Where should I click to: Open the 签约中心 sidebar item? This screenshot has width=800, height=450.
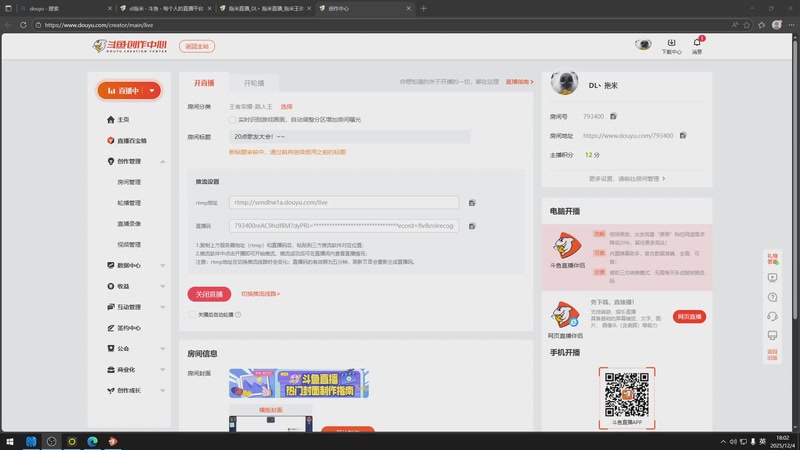(x=124, y=328)
